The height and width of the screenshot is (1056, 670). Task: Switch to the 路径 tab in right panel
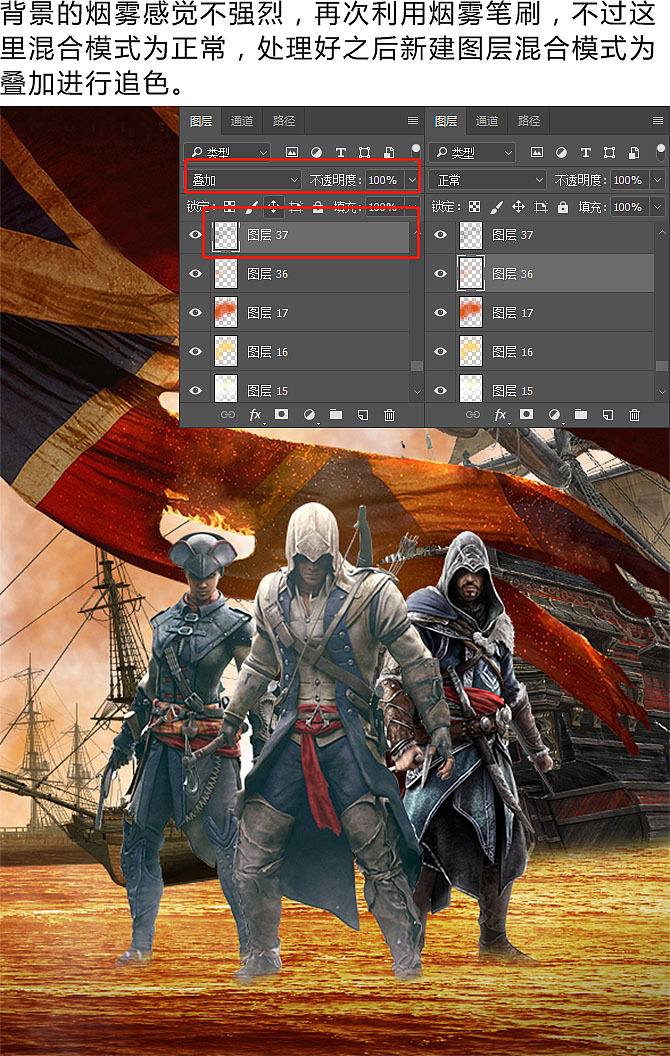pyautogui.click(x=529, y=121)
